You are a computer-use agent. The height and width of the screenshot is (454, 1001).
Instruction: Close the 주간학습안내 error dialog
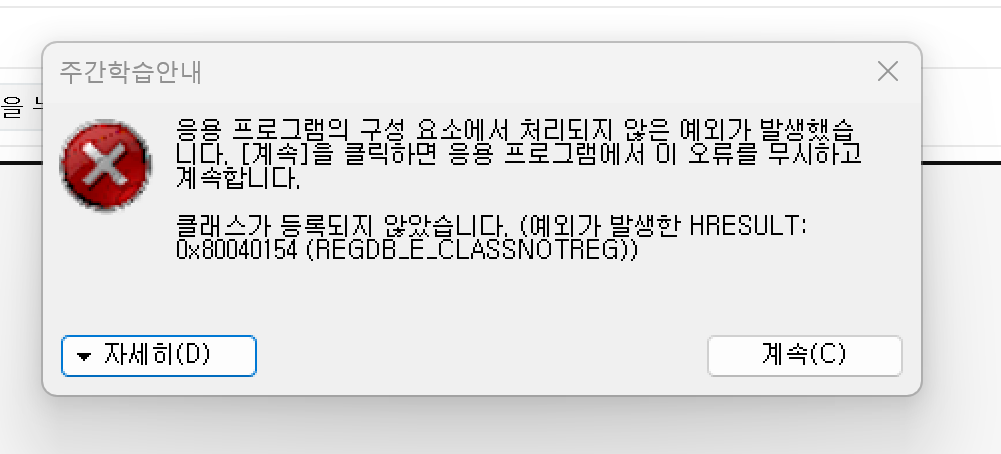(887, 72)
